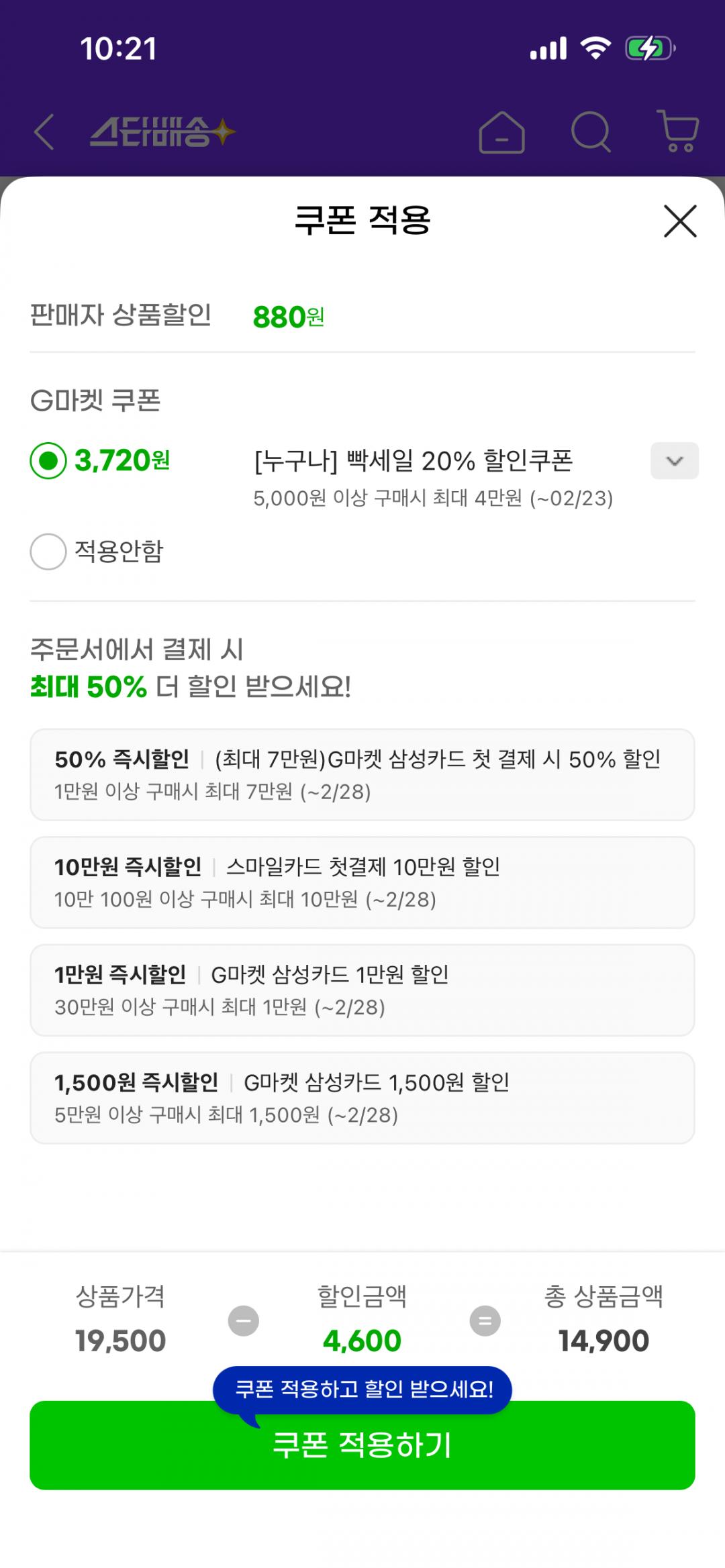
Task: Expand the 빡세일 20% coupon dropdown
Action: pos(674,461)
